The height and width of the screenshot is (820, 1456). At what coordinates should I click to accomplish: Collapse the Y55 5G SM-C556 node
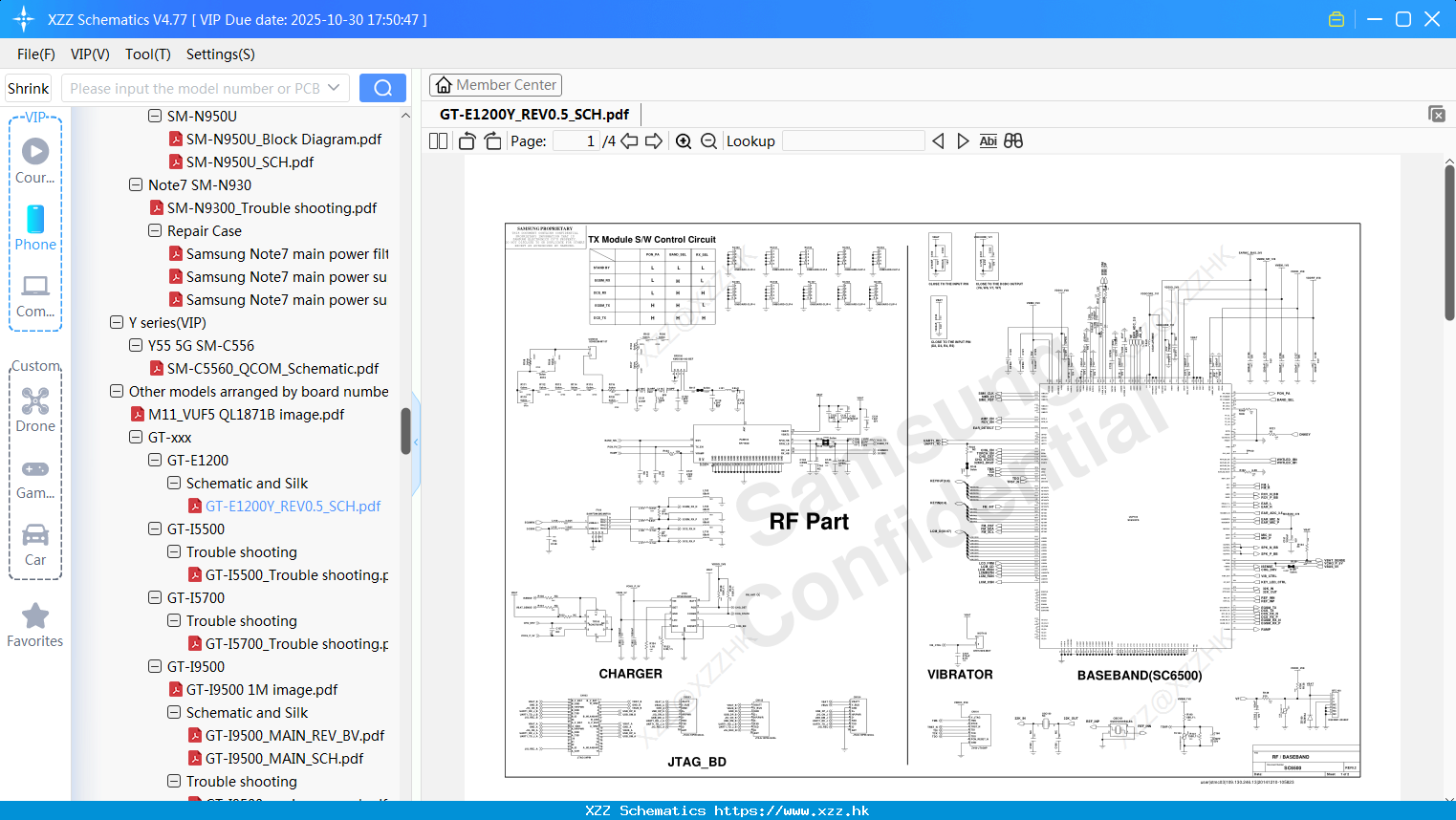(x=136, y=345)
